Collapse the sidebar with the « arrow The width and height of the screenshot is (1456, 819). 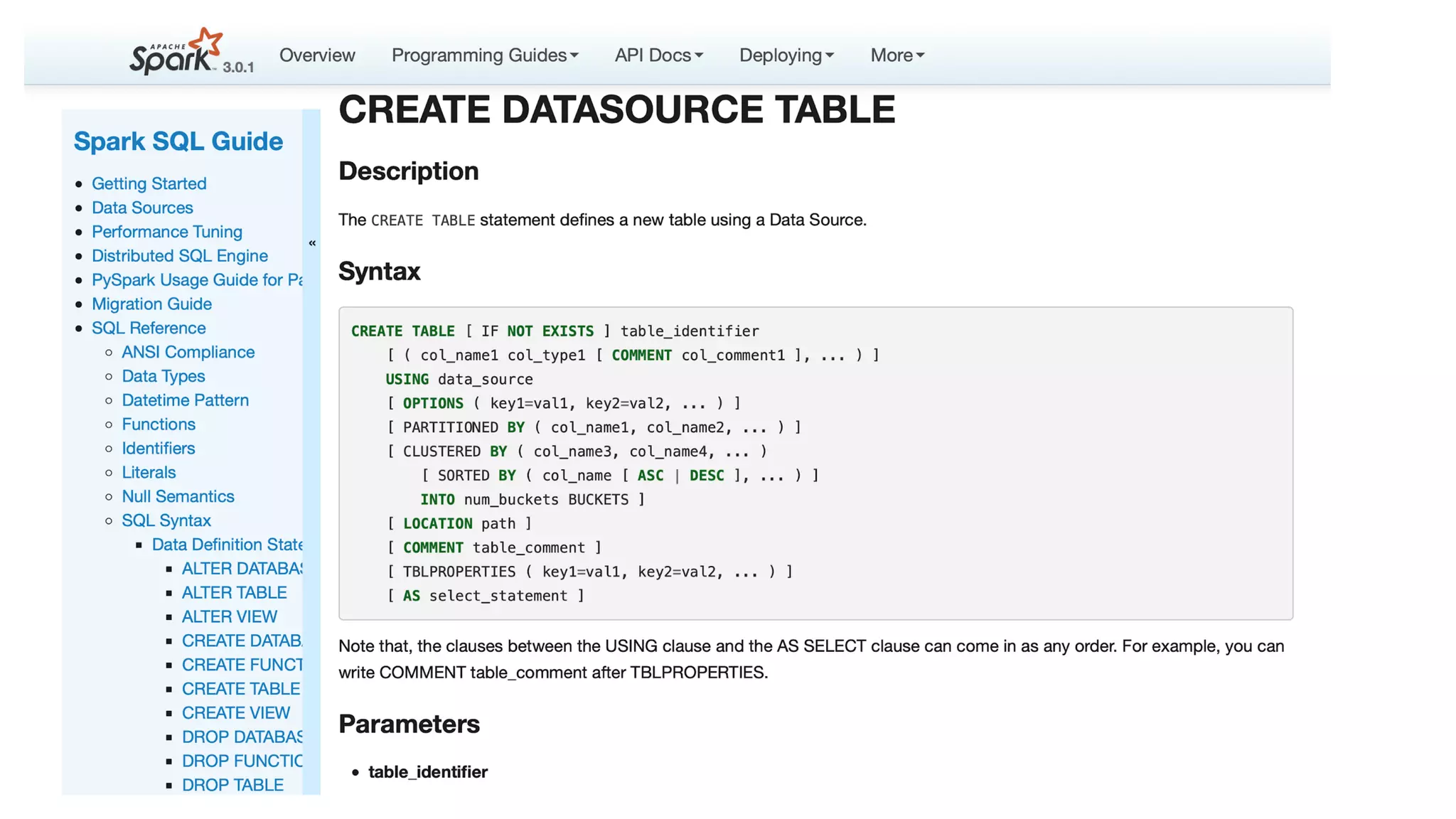(312, 243)
